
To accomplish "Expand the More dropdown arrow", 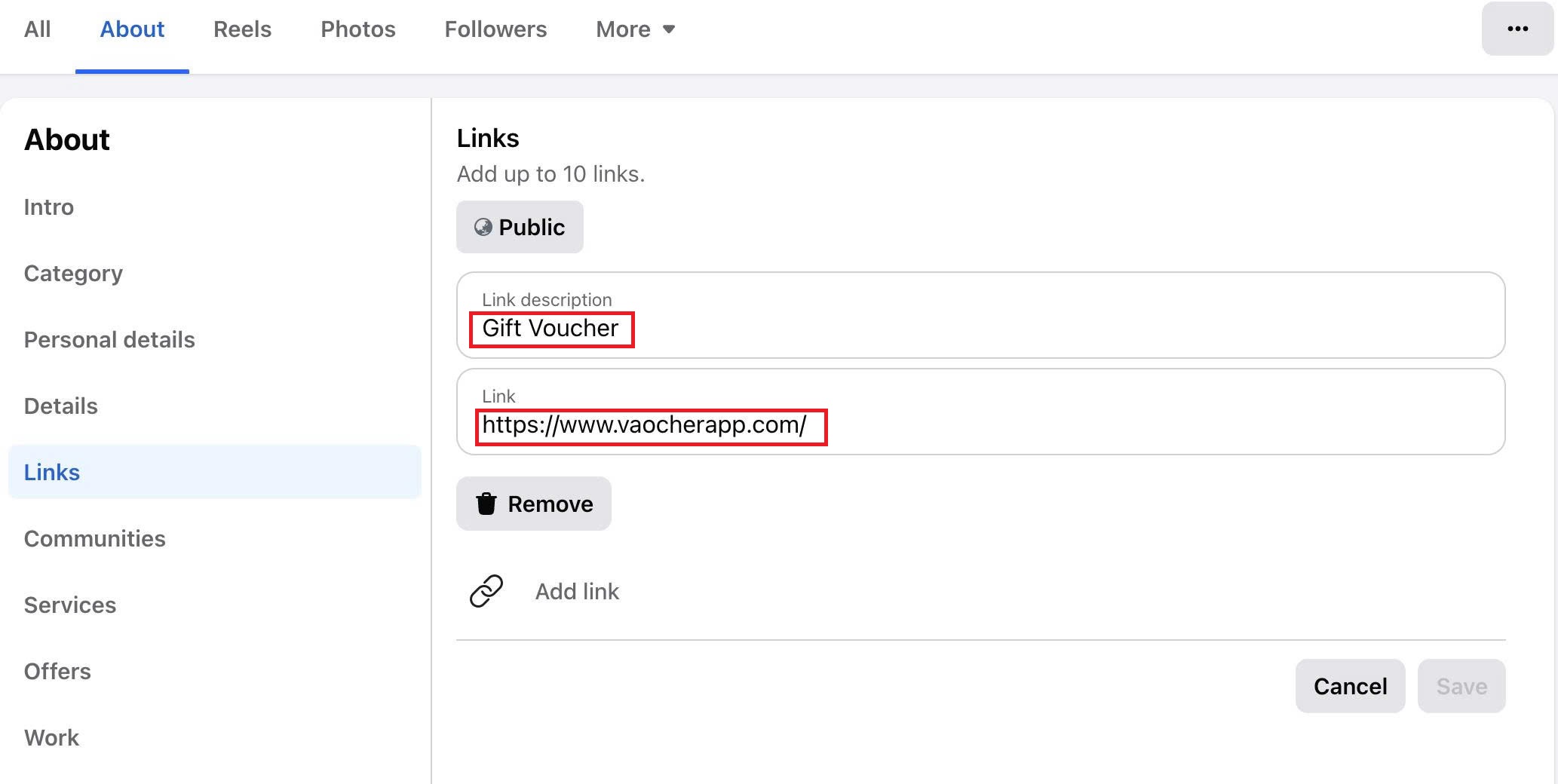I will [x=669, y=29].
